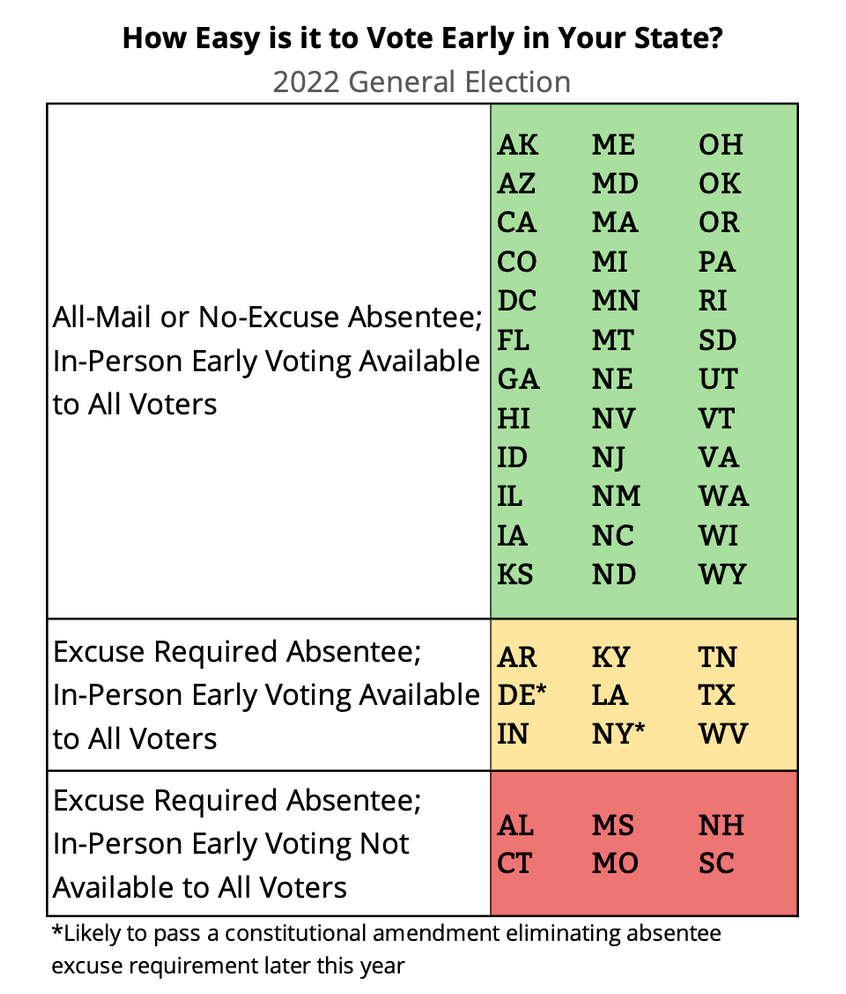Click the WV state entry
Viewport: 846px width, 994px height.
723,734
